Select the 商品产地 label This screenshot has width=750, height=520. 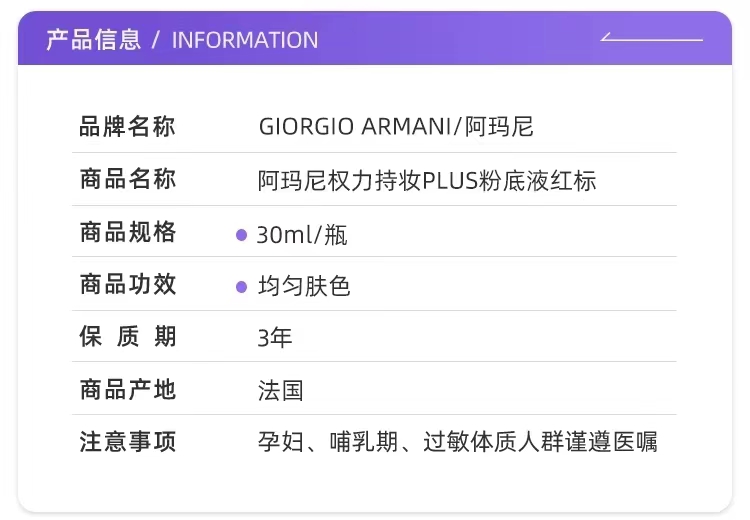coord(128,389)
